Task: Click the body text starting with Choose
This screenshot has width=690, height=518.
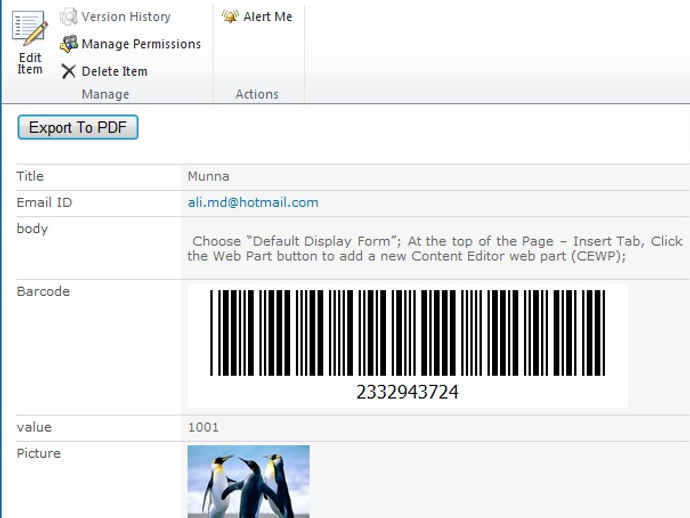Action: (435, 249)
